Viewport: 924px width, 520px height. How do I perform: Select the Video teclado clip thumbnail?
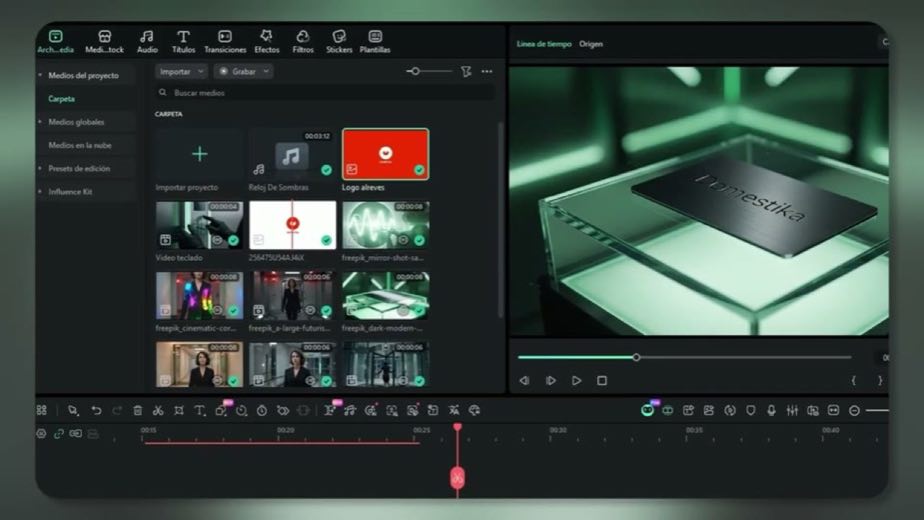[200, 225]
